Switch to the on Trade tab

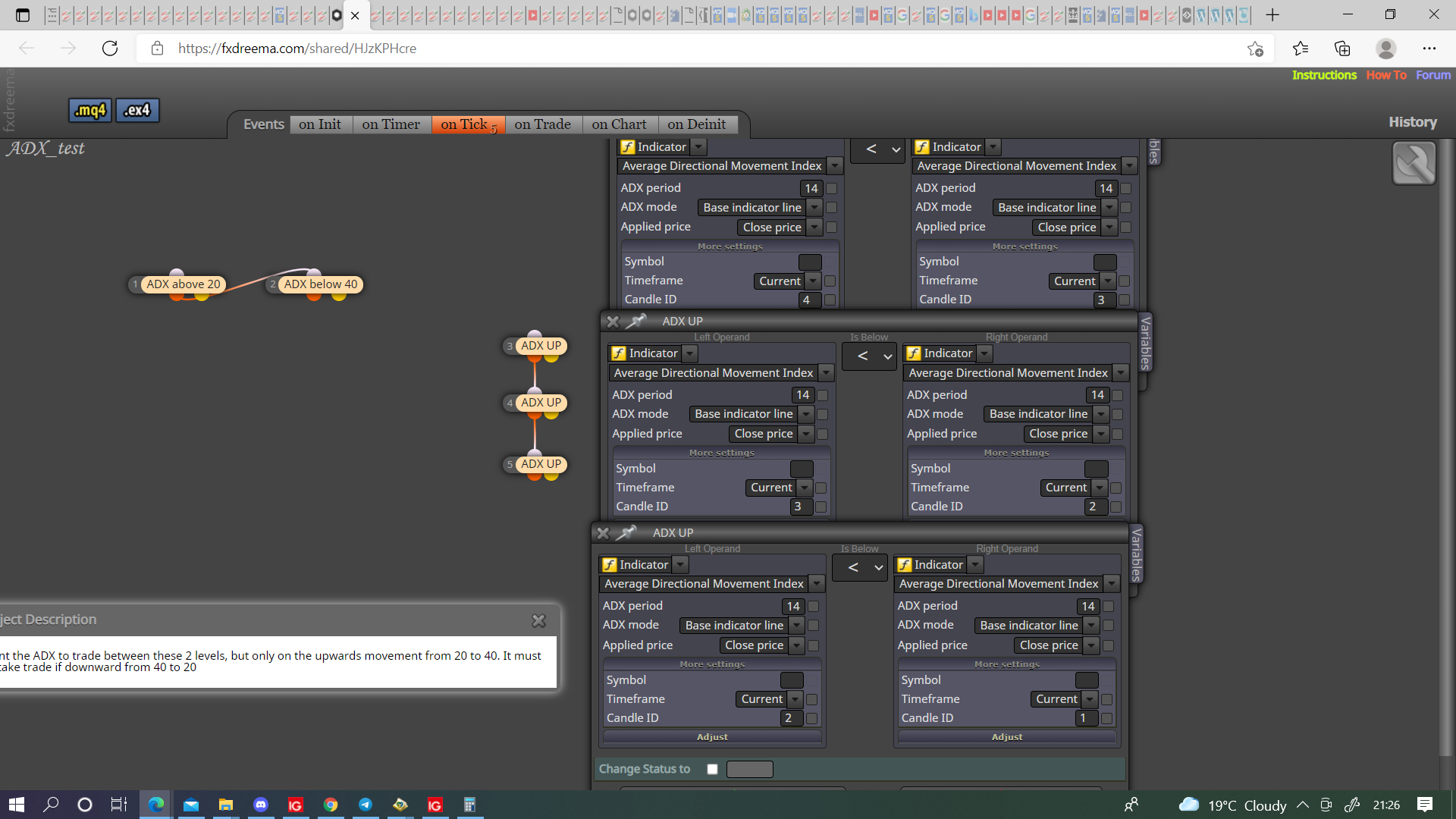pyautogui.click(x=543, y=124)
